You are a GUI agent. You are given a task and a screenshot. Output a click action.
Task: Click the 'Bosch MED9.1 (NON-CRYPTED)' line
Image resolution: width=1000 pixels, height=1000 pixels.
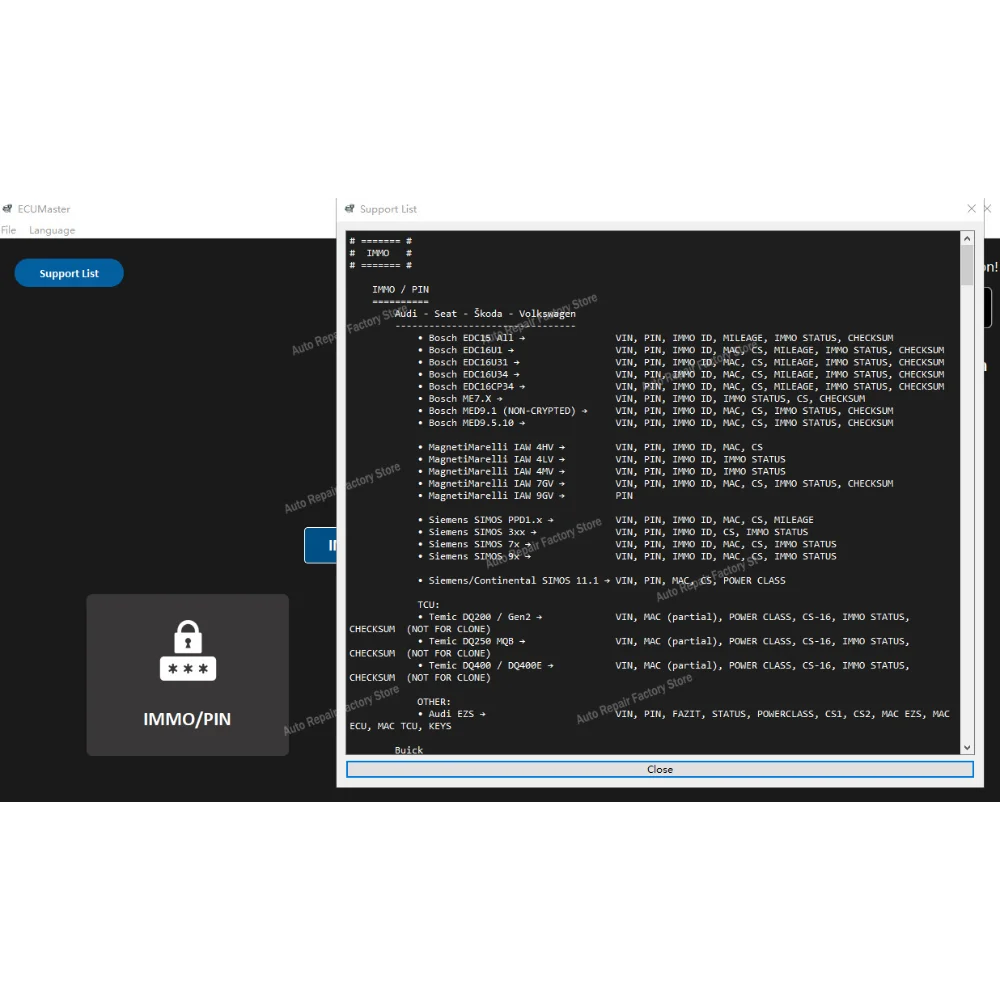(656, 411)
